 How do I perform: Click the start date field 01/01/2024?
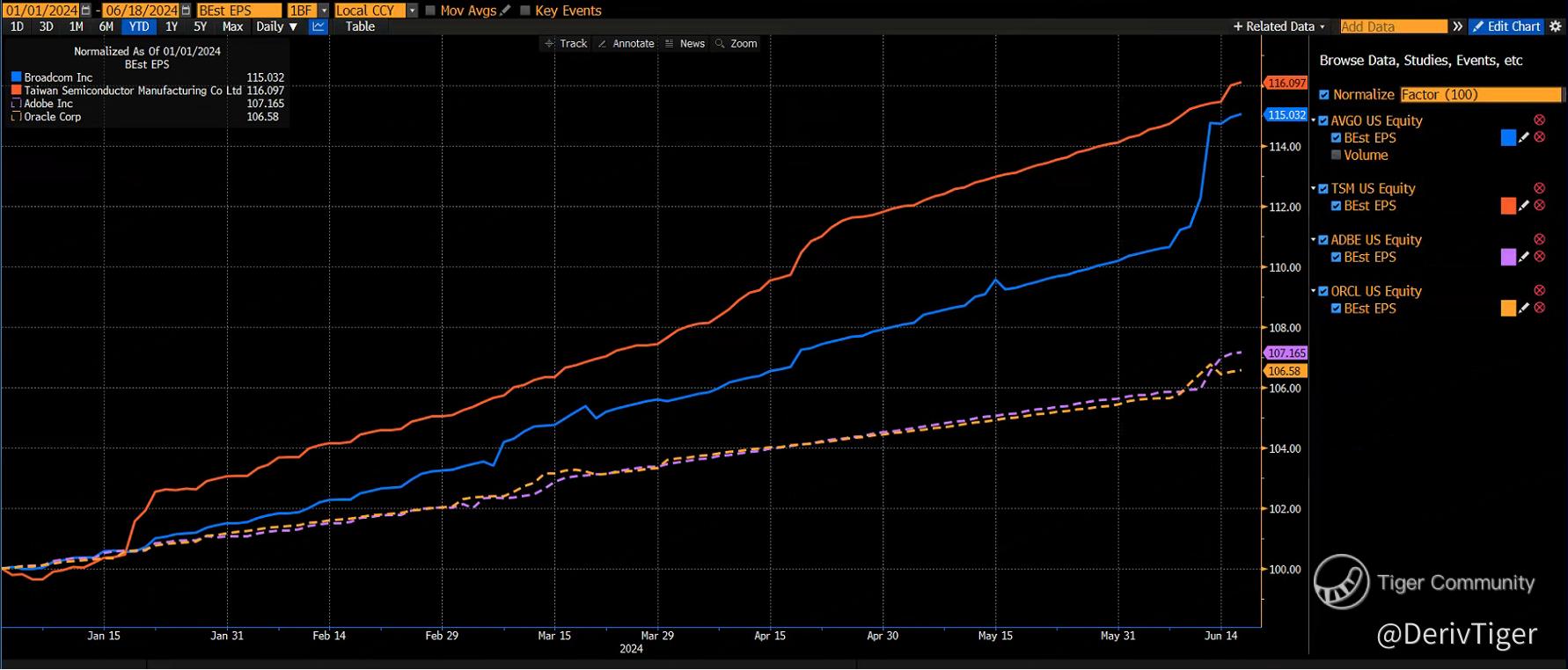click(x=41, y=11)
